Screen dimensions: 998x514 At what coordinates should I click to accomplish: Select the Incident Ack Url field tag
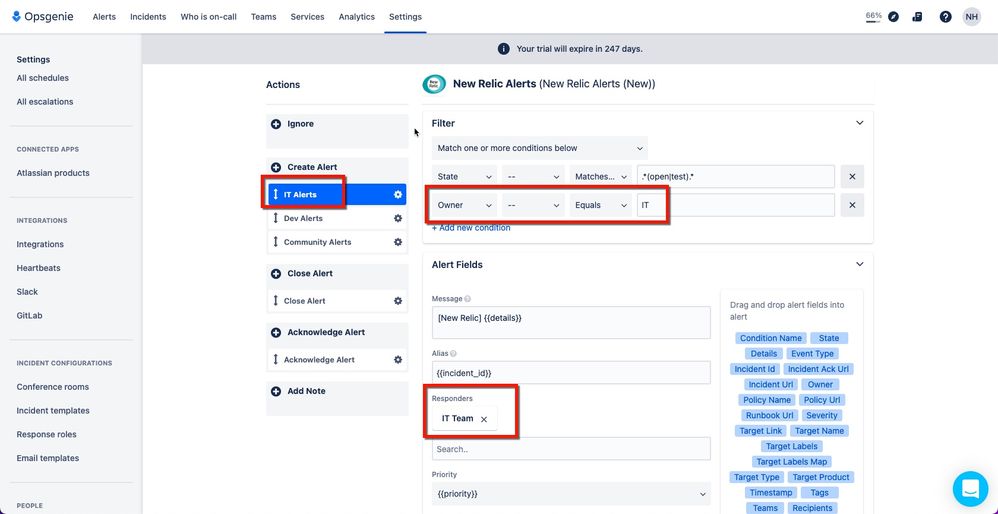pos(818,369)
